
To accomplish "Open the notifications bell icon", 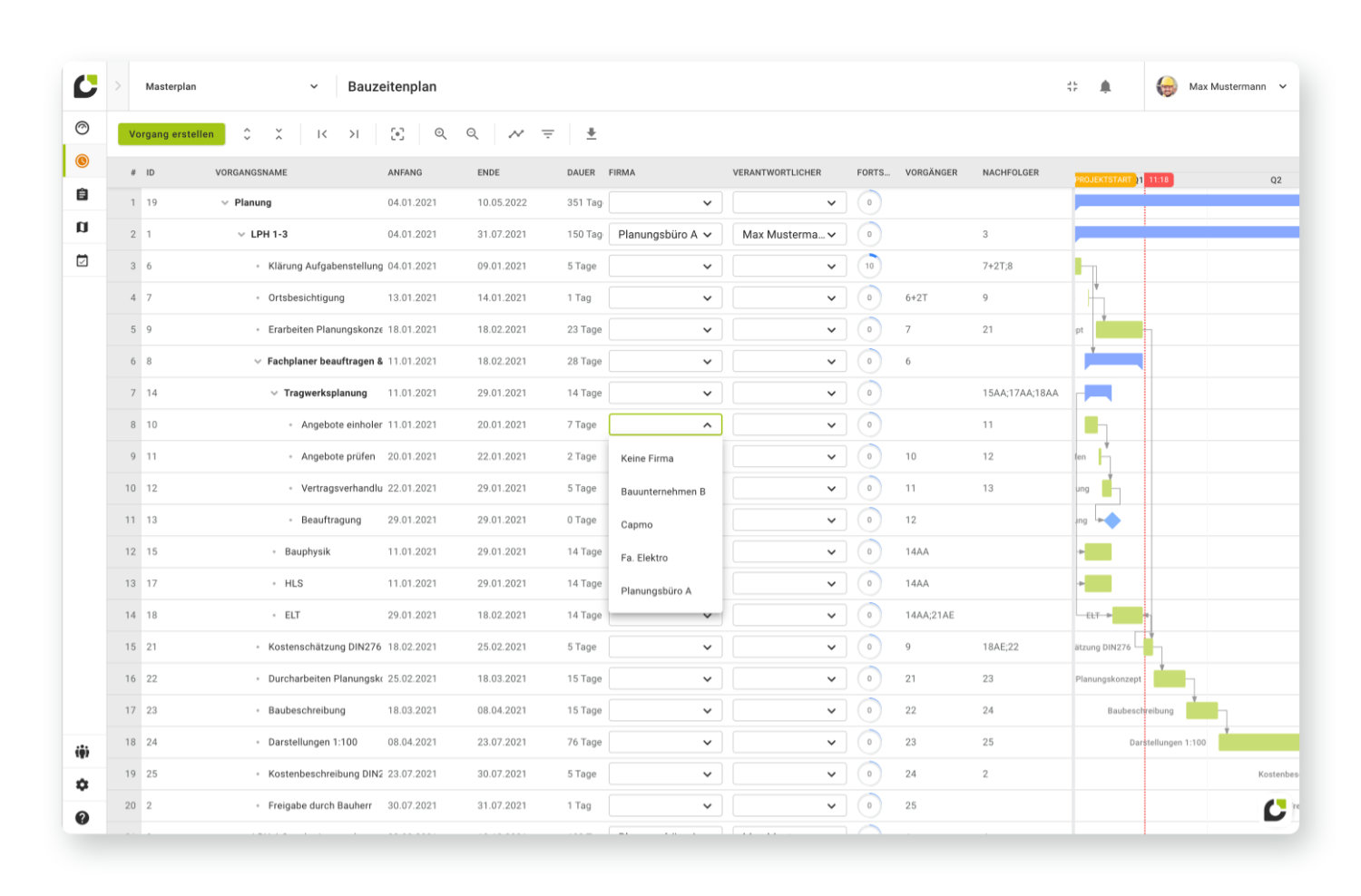I will pyautogui.click(x=1105, y=87).
